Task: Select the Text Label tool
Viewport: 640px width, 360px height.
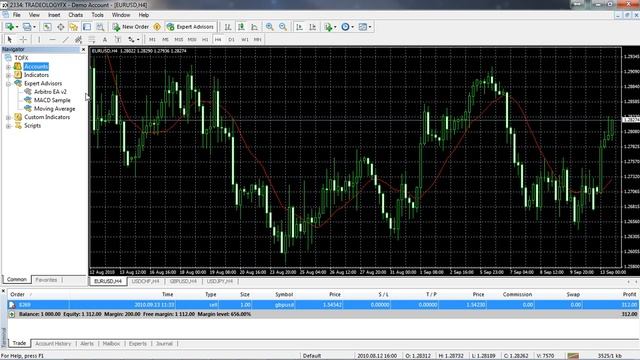Action: click(118, 40)
